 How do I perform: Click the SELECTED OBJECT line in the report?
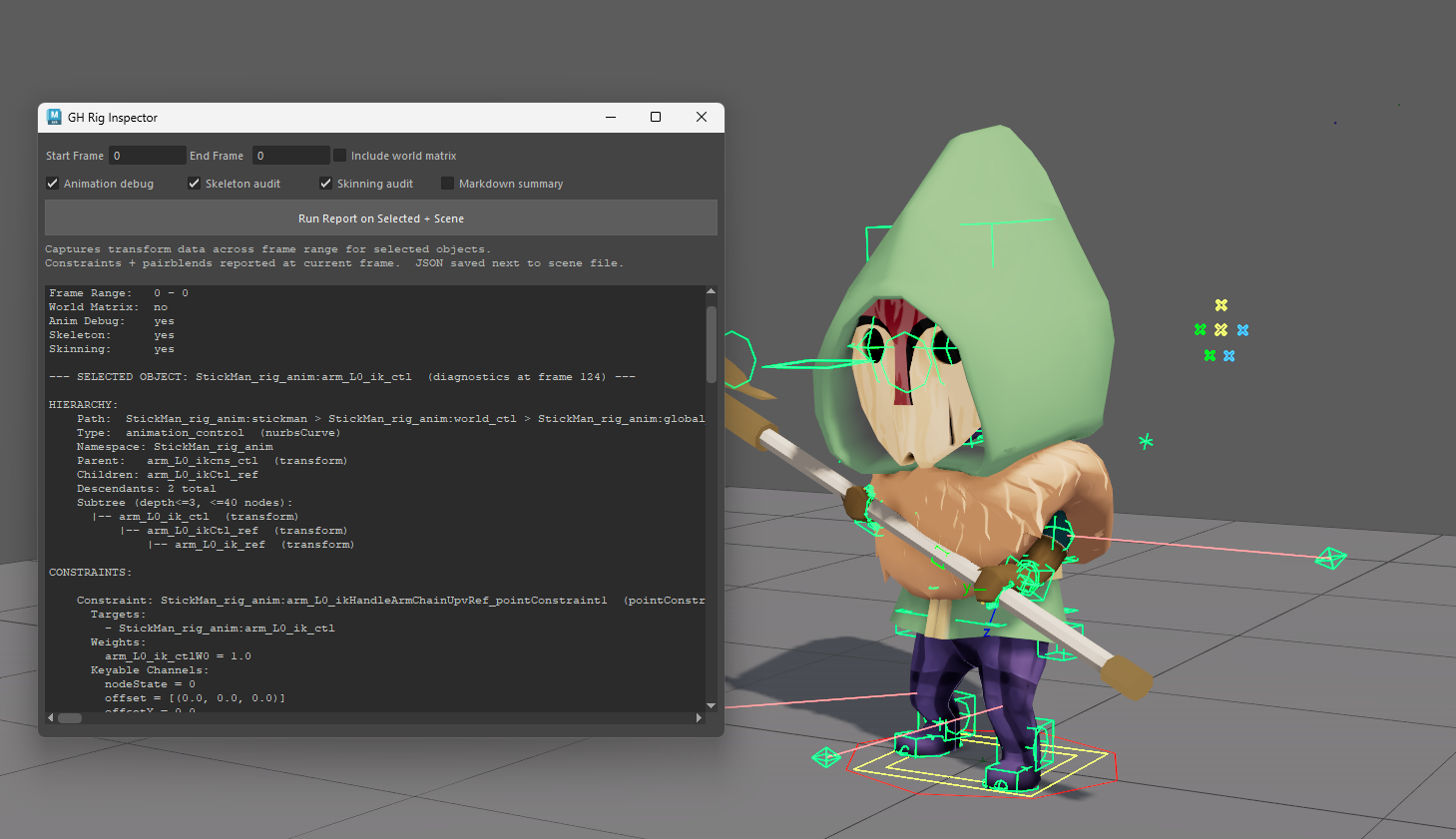[x=342, y=376]
